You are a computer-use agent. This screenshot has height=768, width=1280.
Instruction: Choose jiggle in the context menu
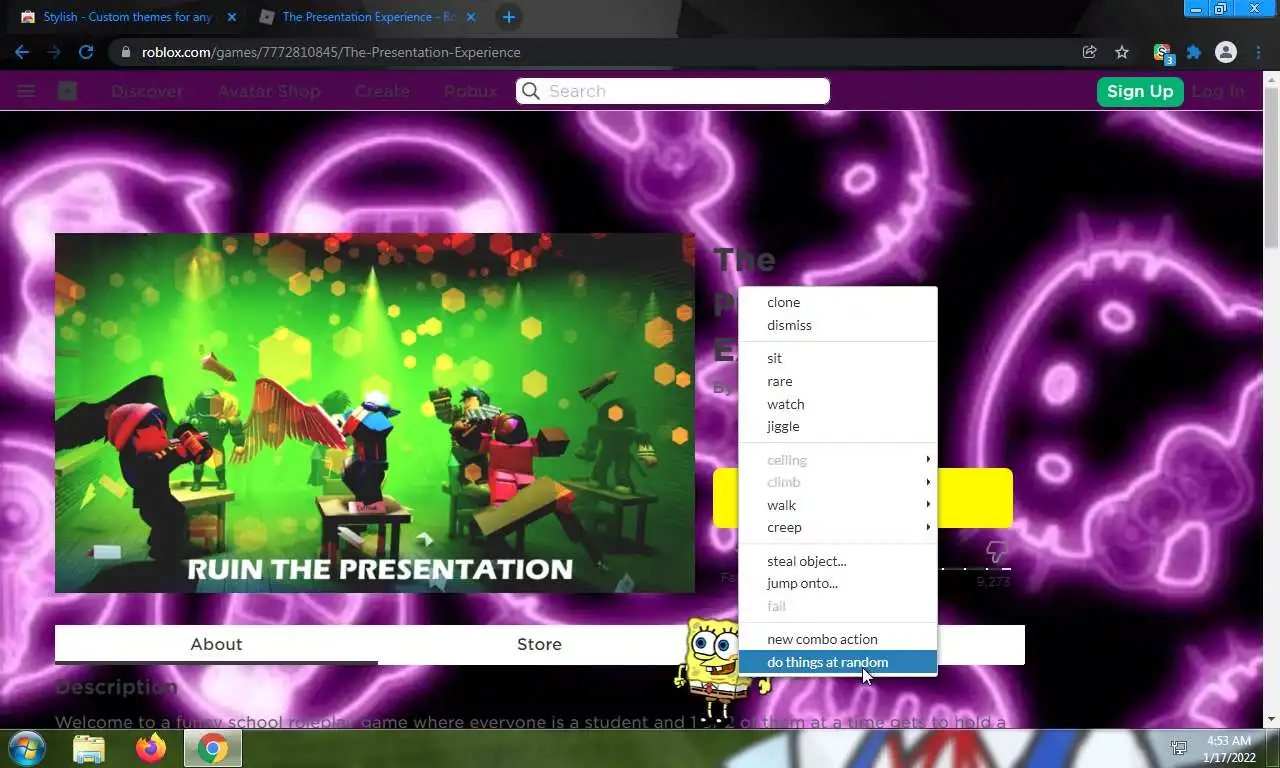pos(837,426)
